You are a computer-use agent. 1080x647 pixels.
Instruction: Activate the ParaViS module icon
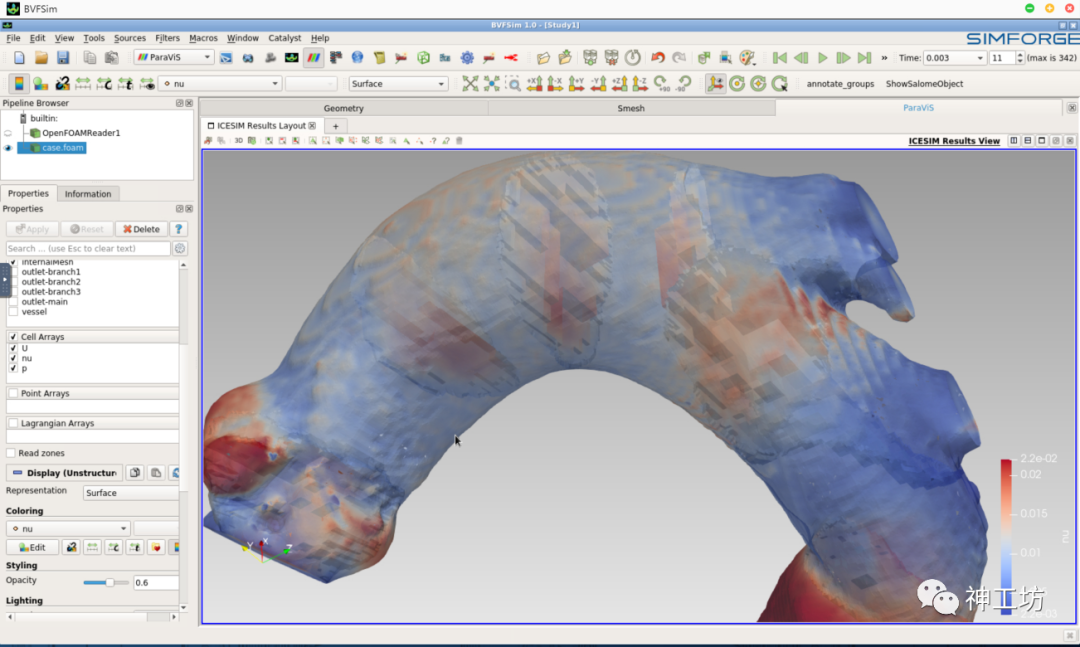pyautogui.click(x=313, y=58)
